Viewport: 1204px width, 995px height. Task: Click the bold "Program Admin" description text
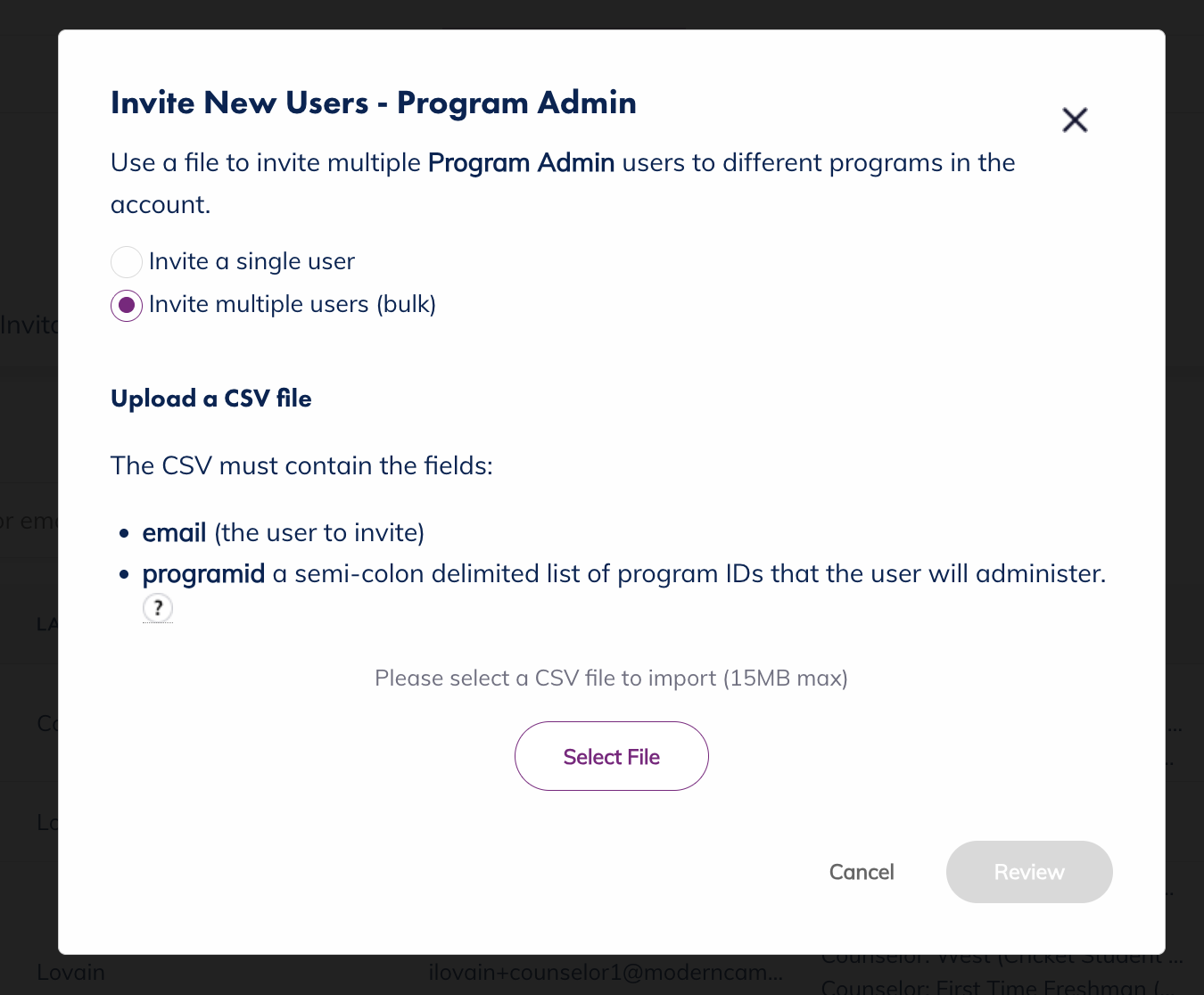[521, 162]
